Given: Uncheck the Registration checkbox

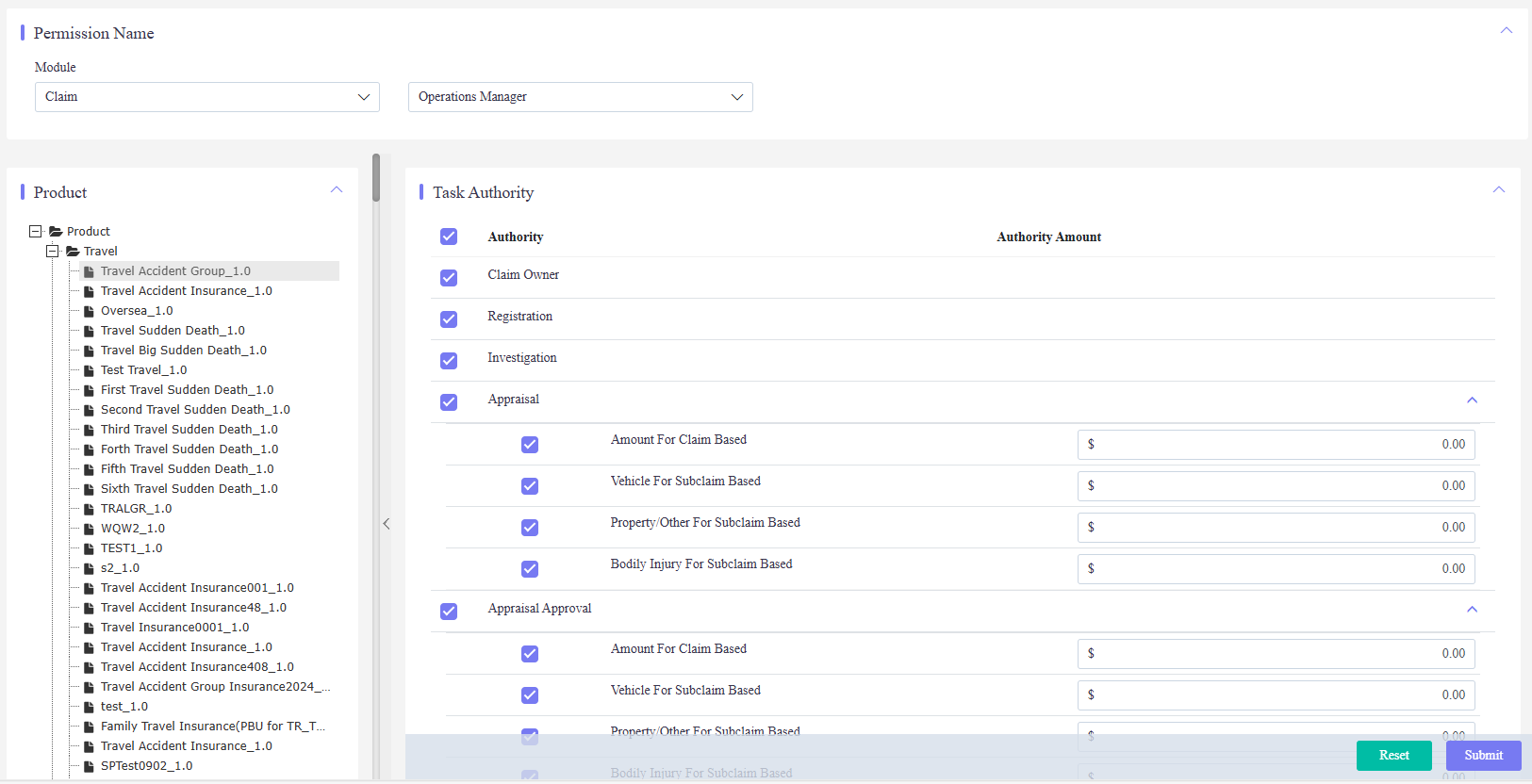Looking at the screenshot, I should pos(449,319).
